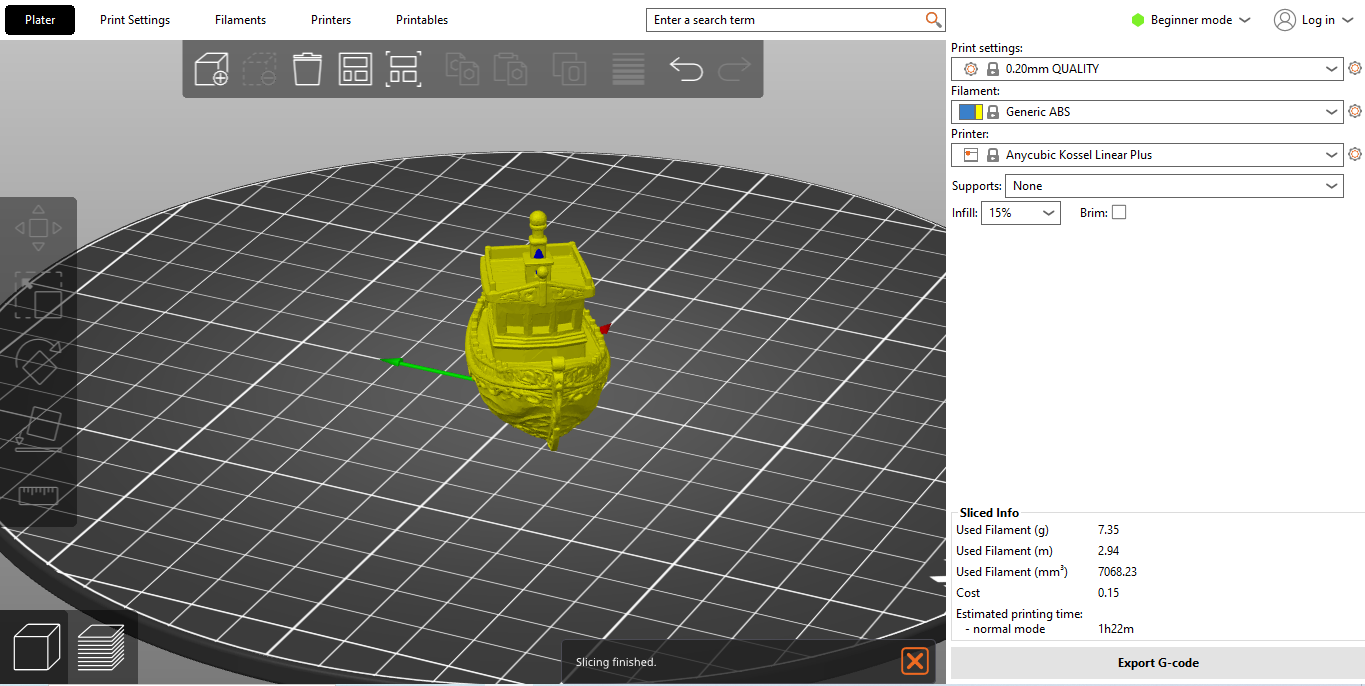Image resolution: width=1365 pixels, height=686 pixels.
Task: Select the Rotate gizmo tool
Action: click(38, 362)
